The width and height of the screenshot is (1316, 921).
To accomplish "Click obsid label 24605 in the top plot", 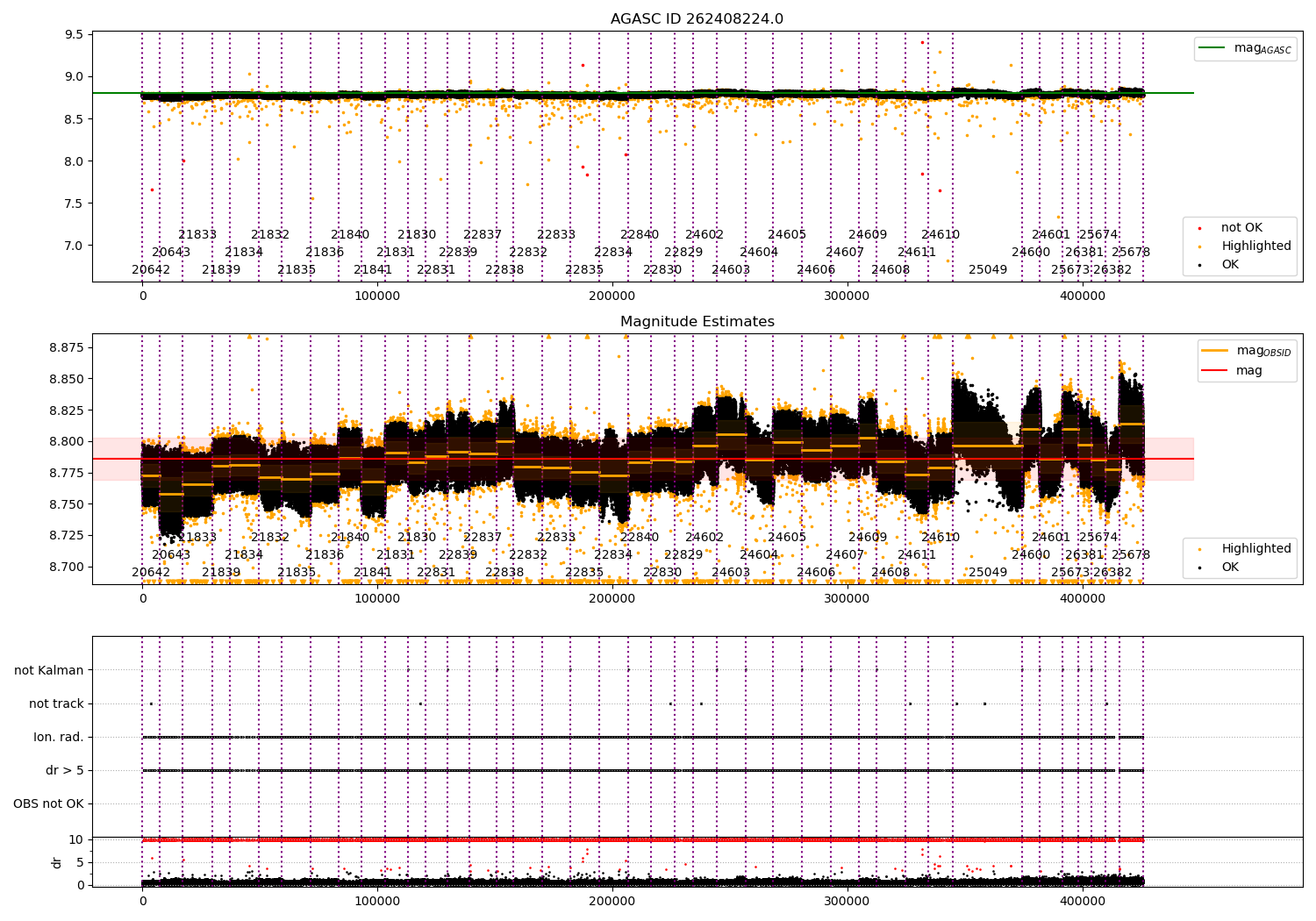I will (787, 235).
